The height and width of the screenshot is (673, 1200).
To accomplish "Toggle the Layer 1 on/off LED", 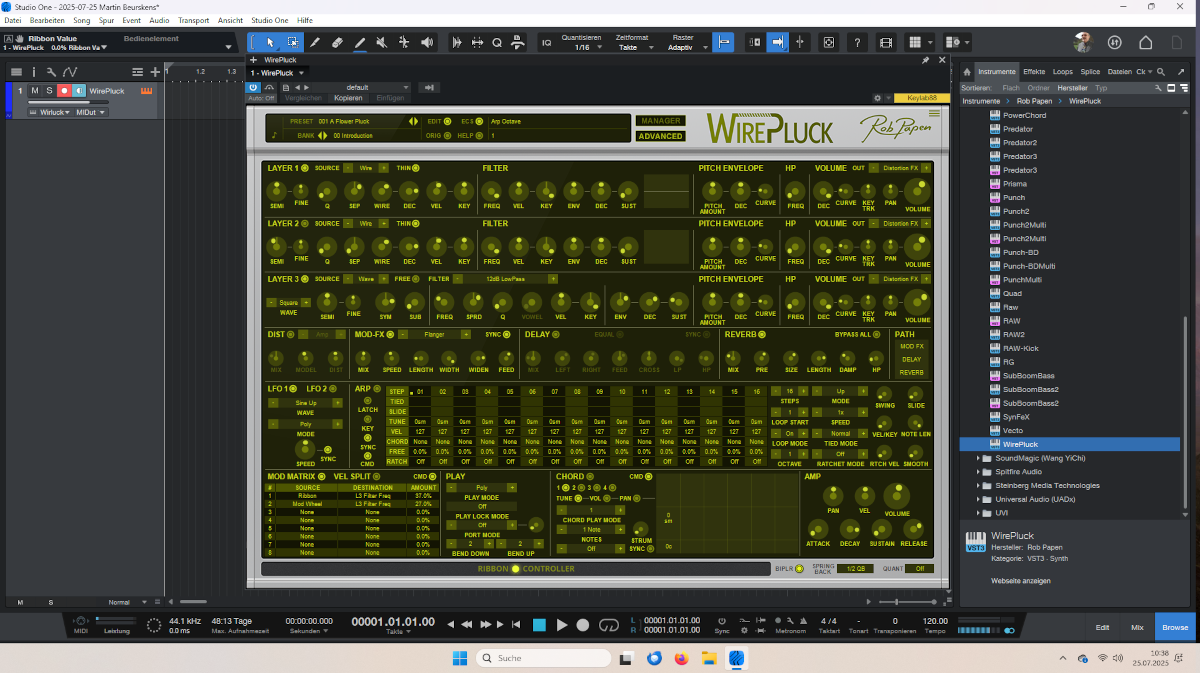I will [x=305, y=168].
